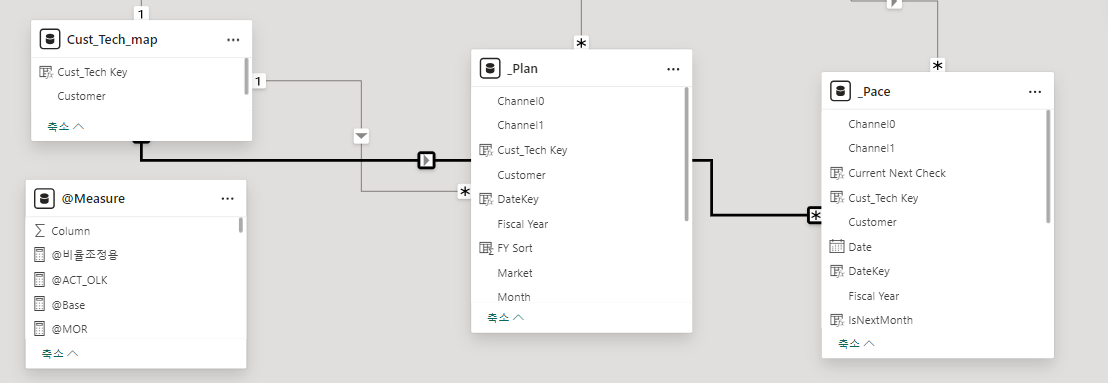Collapse the Cust_Tech_map table with 축소
This screenshot has width=1108, height=383.
(x=66, y=126)
